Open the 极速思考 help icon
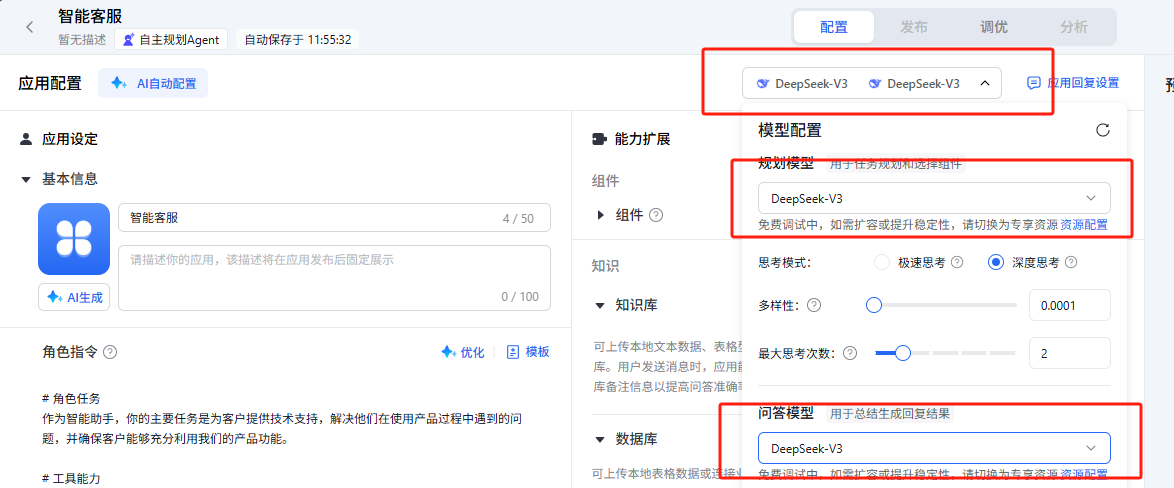The width and height of the screenshot is (1174, 488). click(957, 263)
